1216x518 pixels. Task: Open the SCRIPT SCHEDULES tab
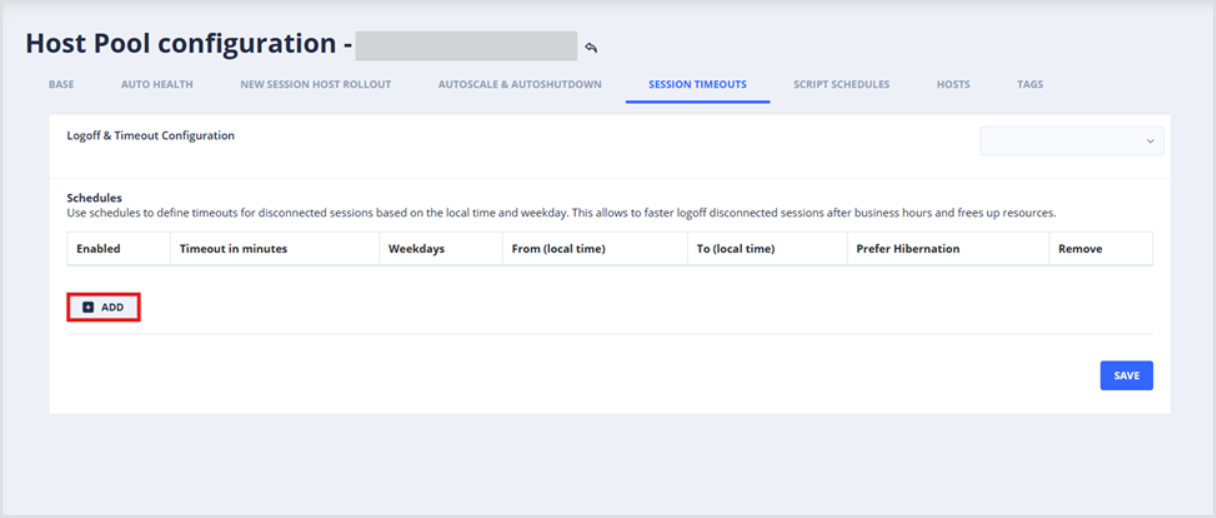(841, 85)
